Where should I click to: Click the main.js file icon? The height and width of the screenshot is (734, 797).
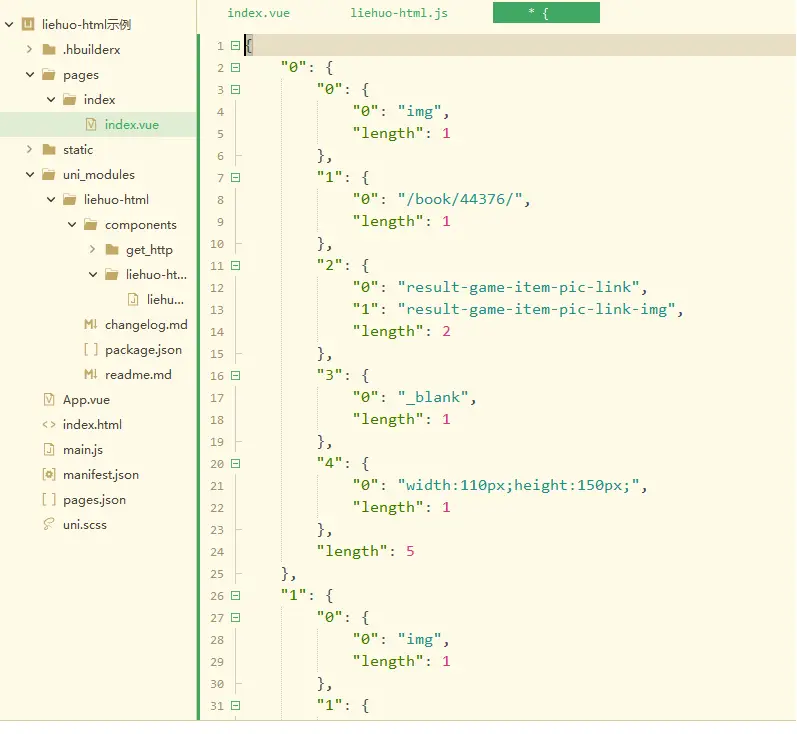click(x=49, y=450)
